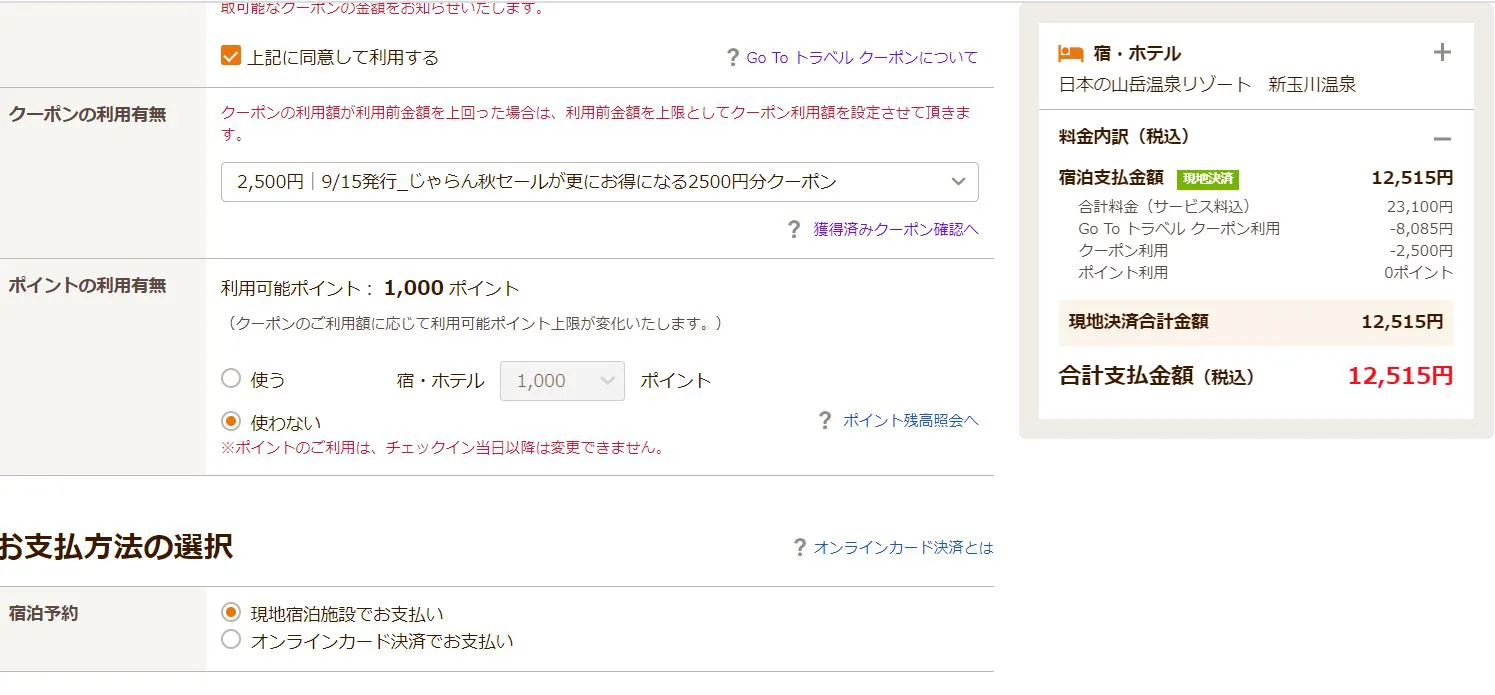Click the bed icon next to 宿・ホテル

pos(1071,54)
